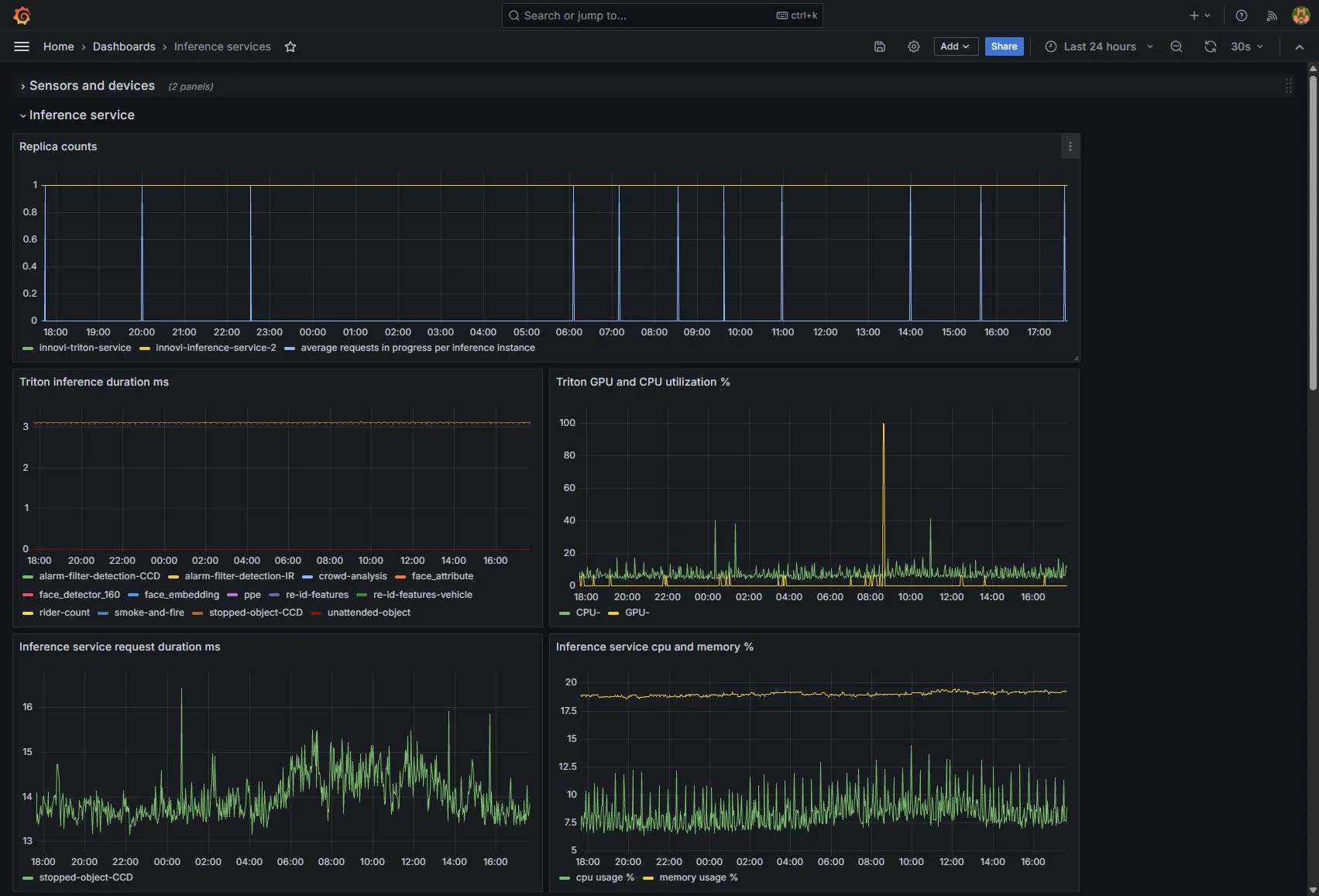This screenshot has height=896, width=1319.
Task: Focus the Search or jump to field
Action: (x=662, y=15)
